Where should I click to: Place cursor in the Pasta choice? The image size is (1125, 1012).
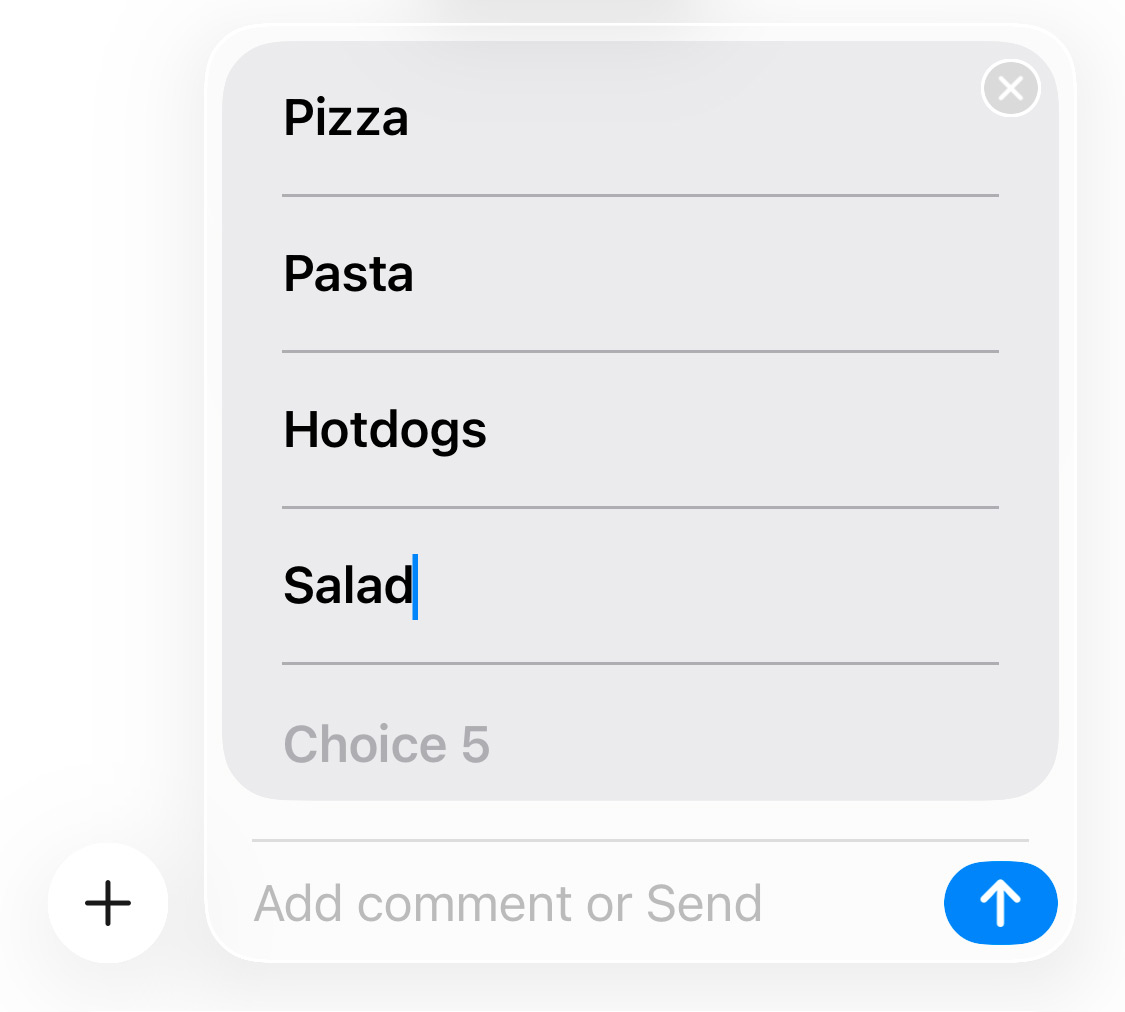point(640,274)
